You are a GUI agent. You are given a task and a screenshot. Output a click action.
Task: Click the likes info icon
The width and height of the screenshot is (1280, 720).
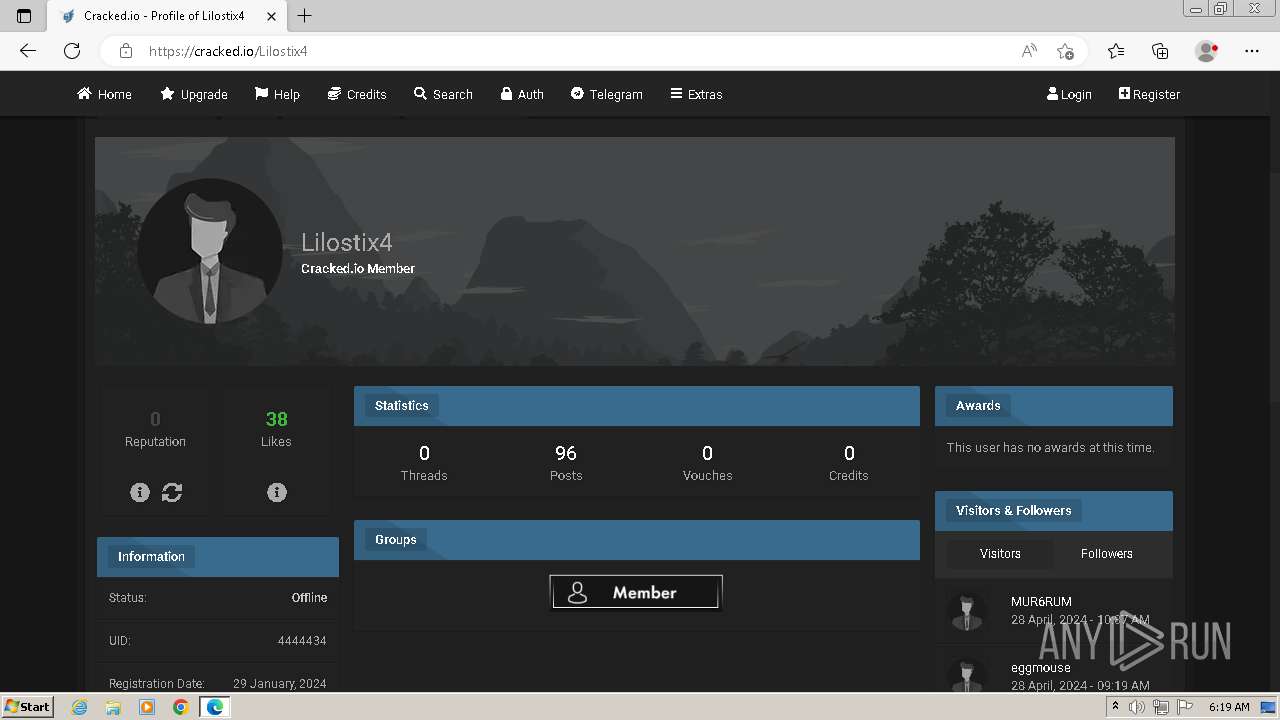click(x=277, y=492)
